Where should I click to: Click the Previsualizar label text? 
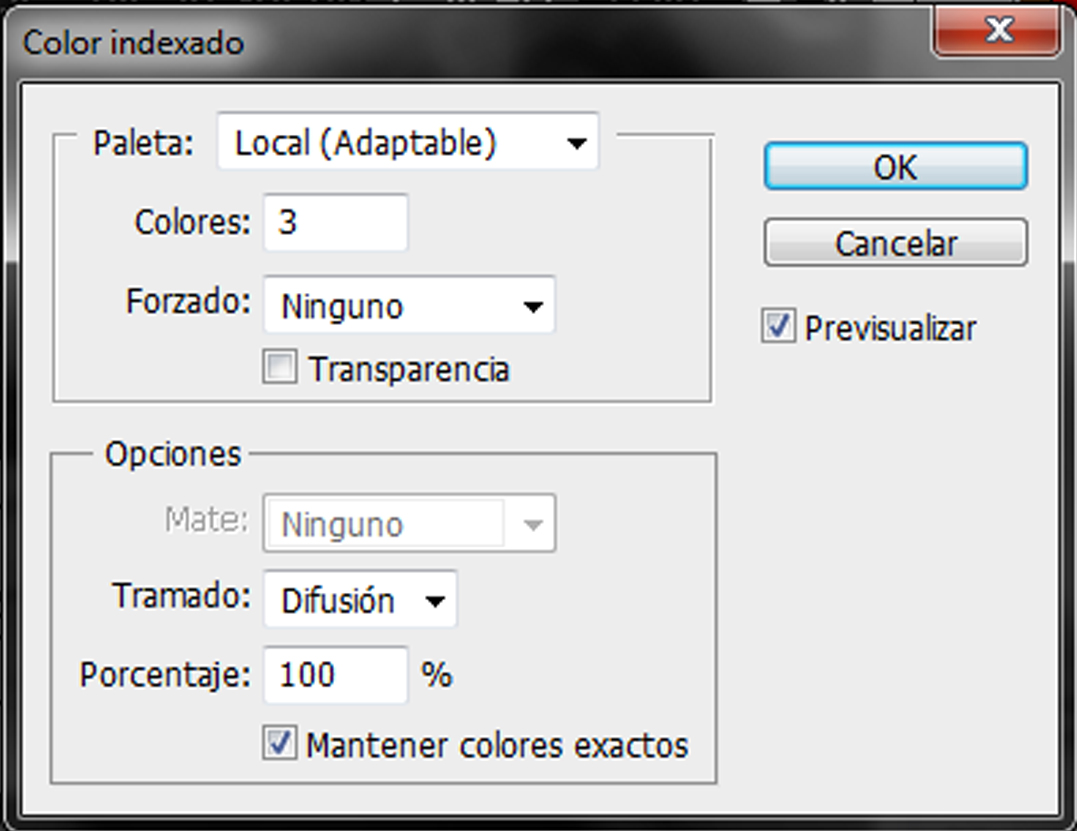click(890, 328)
